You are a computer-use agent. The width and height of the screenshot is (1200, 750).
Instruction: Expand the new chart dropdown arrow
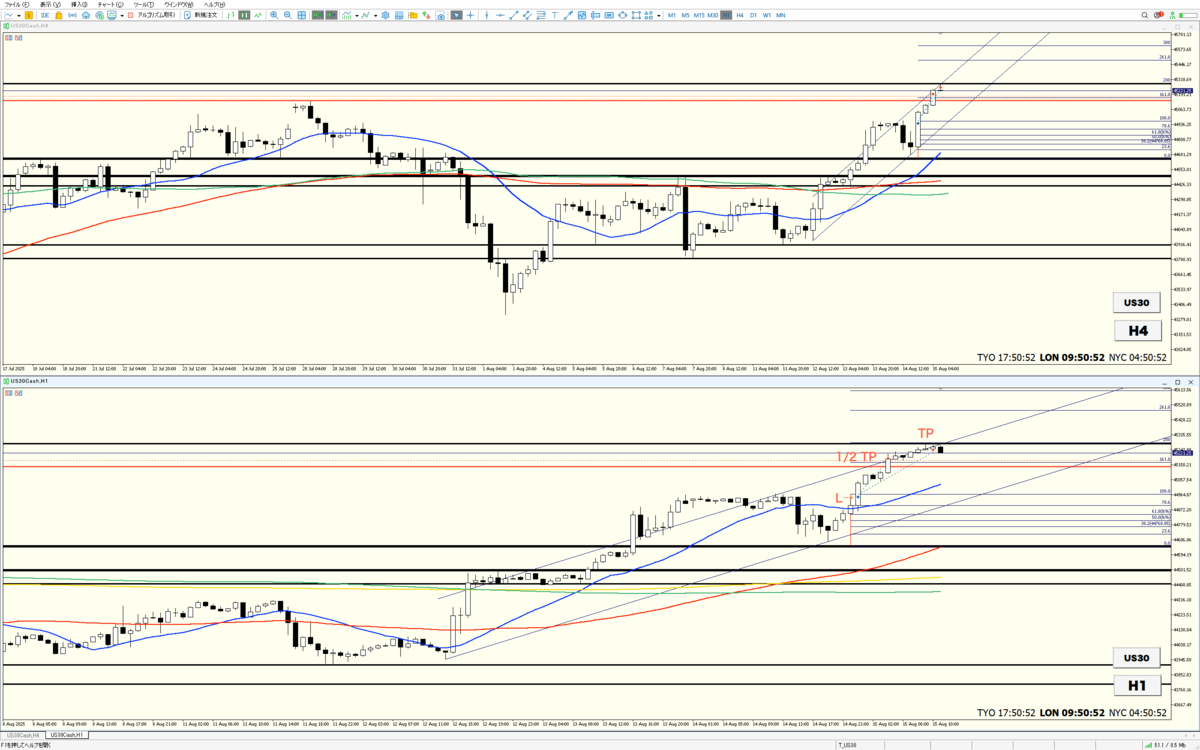[x=19, y=15]
